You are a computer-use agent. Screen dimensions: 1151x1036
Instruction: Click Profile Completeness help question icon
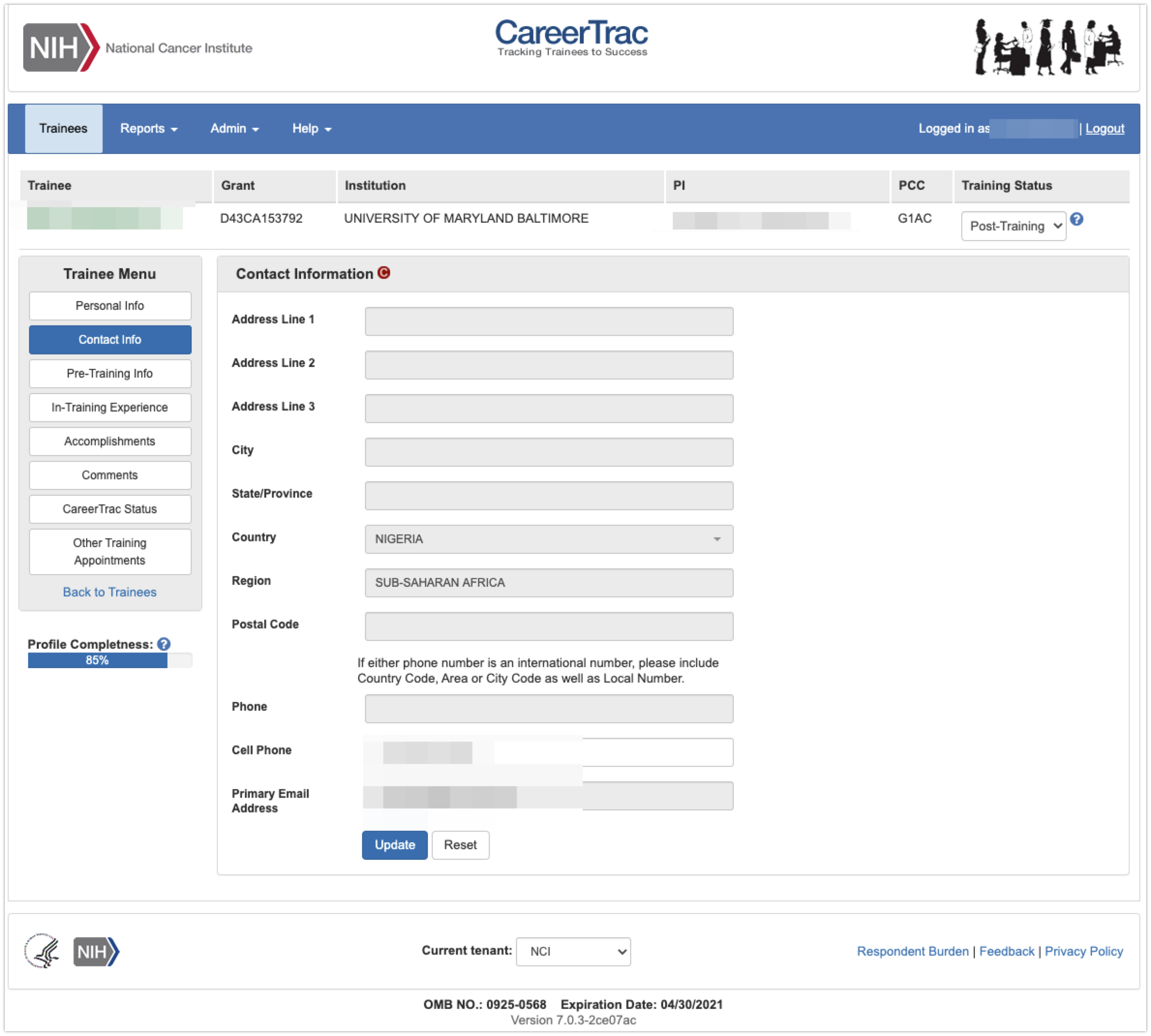point(164,644)
